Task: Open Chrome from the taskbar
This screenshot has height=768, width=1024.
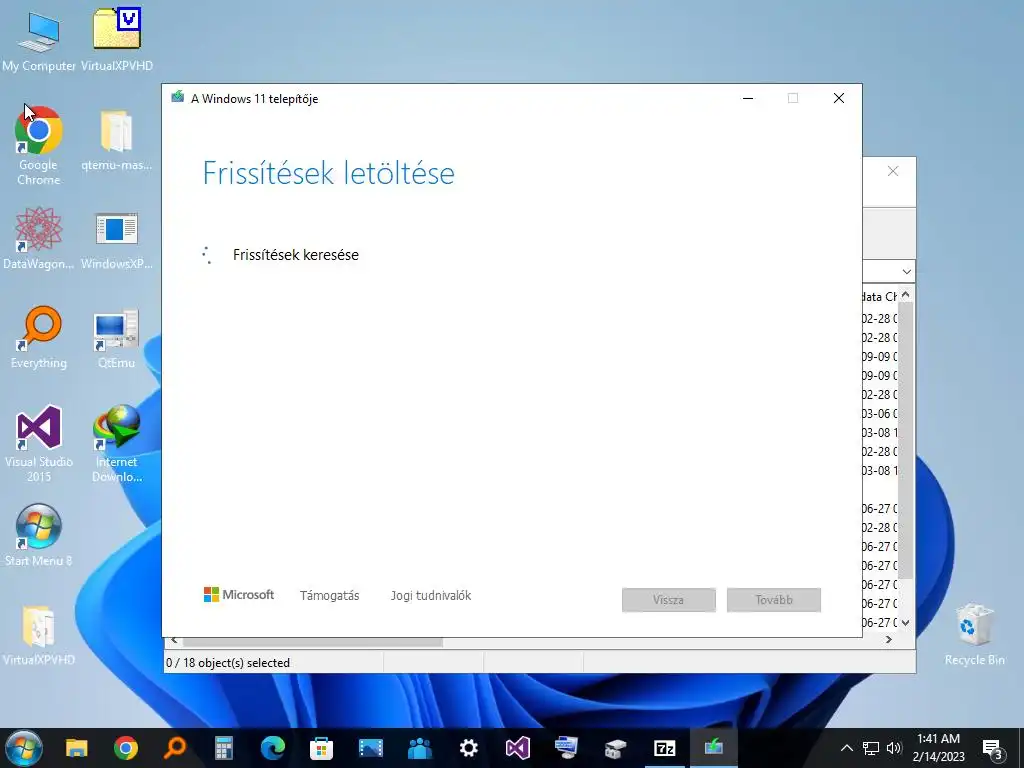Action: point(125,748)
